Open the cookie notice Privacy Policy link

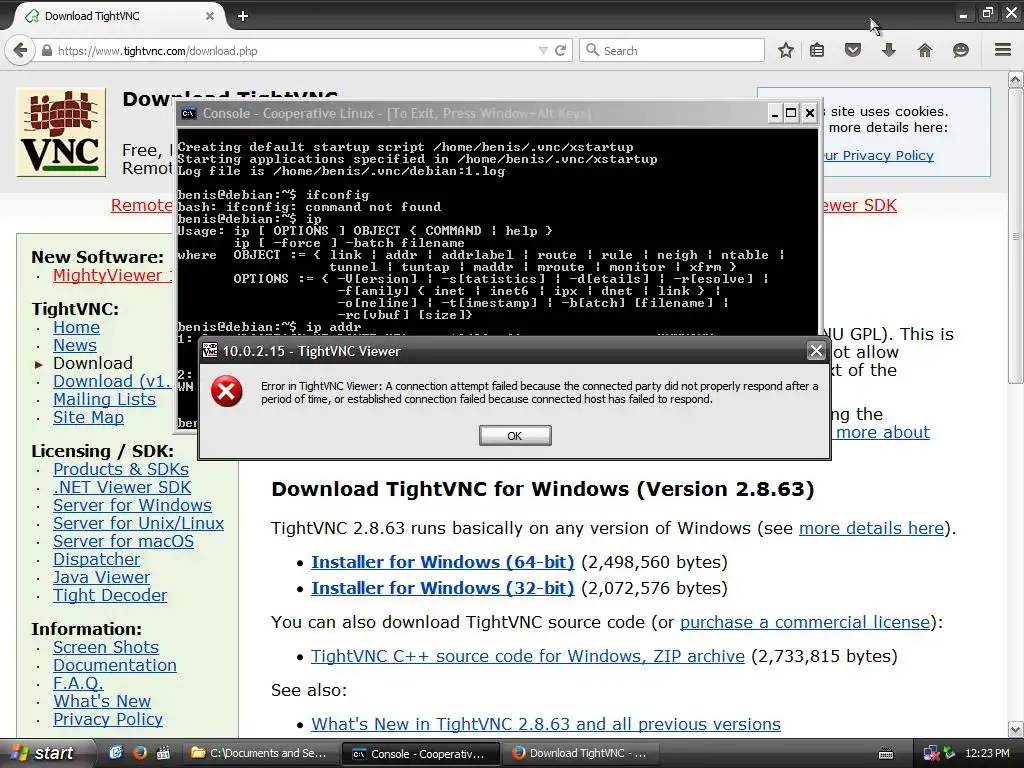point(878,155)
